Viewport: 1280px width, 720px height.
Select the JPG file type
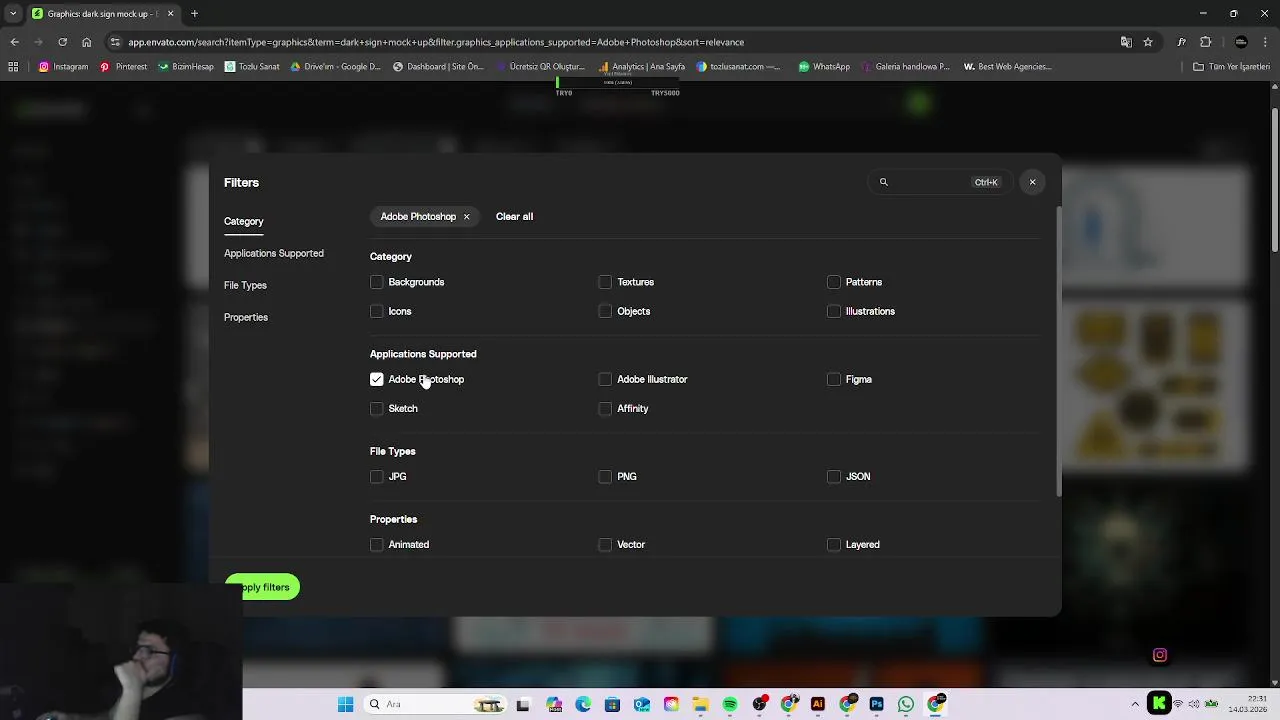pos(377,476)
